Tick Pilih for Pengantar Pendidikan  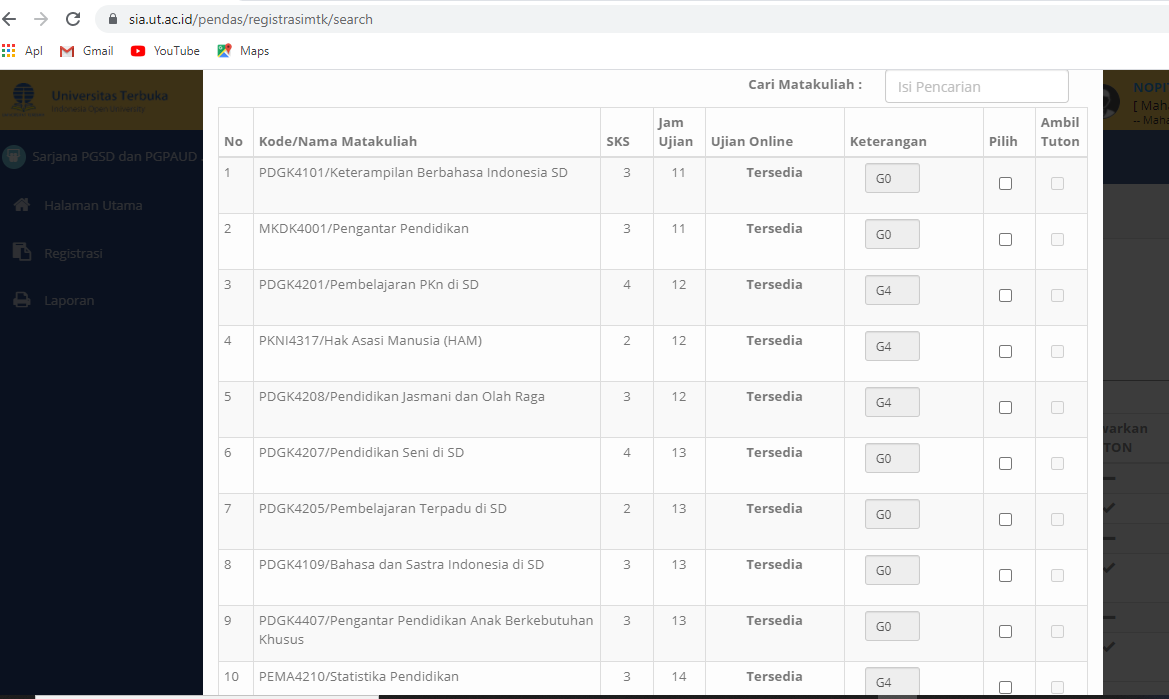1005,239
